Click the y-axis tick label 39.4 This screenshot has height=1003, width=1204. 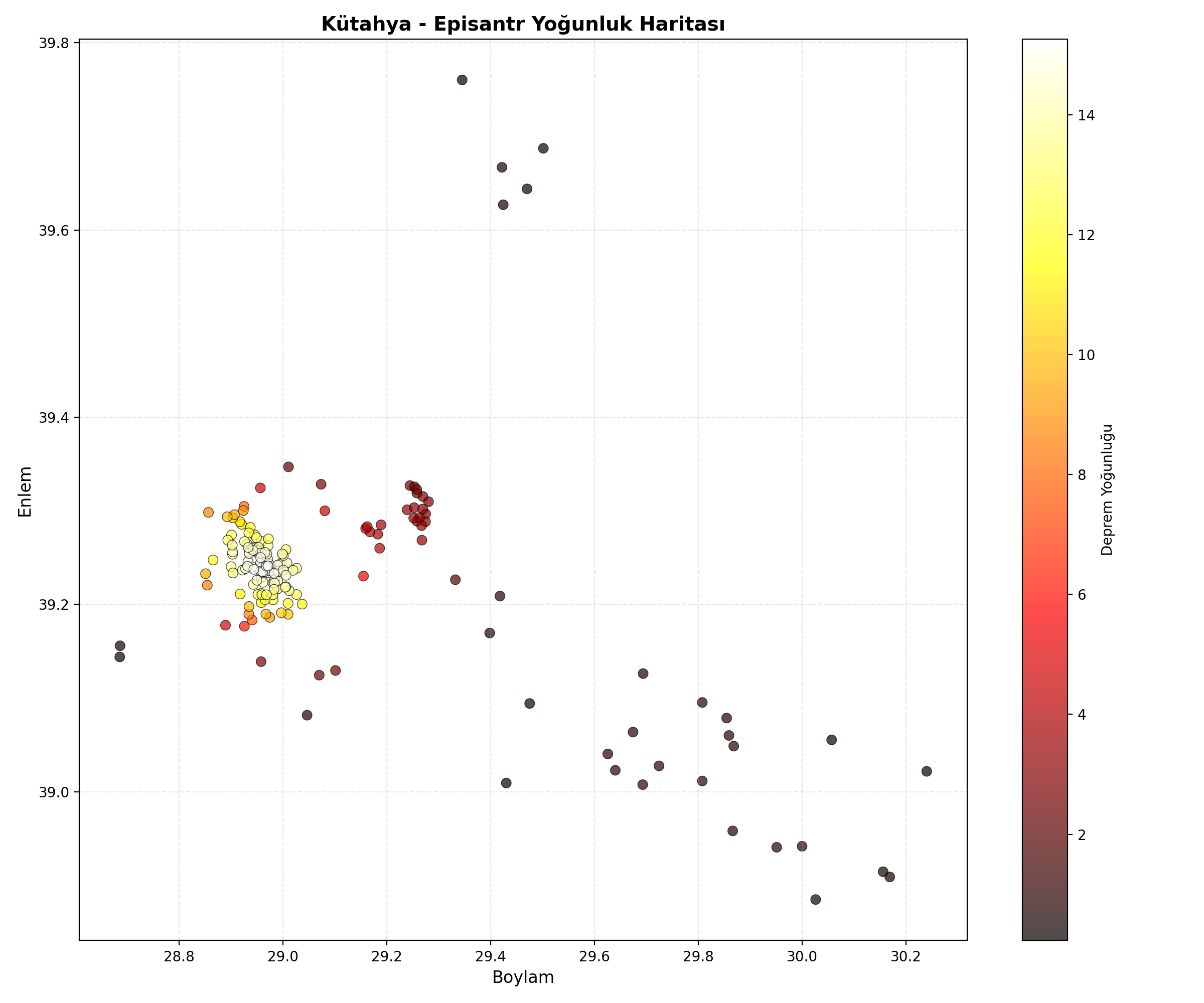(53, 418)
